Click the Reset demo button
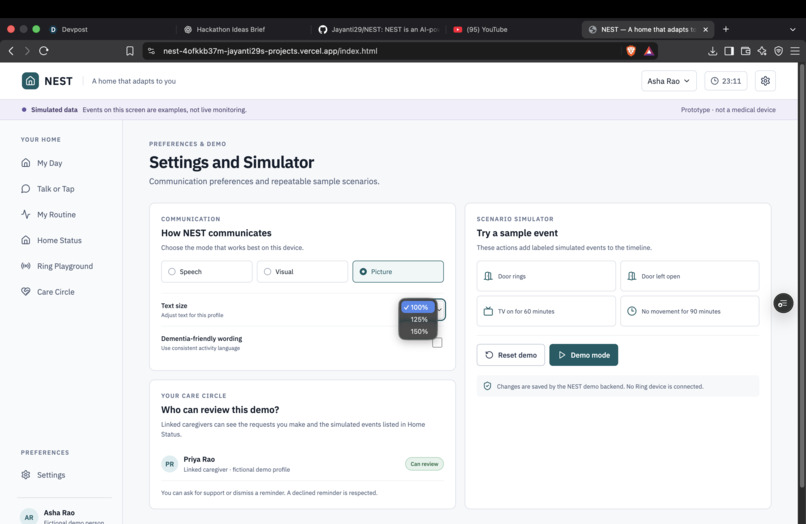 click(x=510, y=355)
